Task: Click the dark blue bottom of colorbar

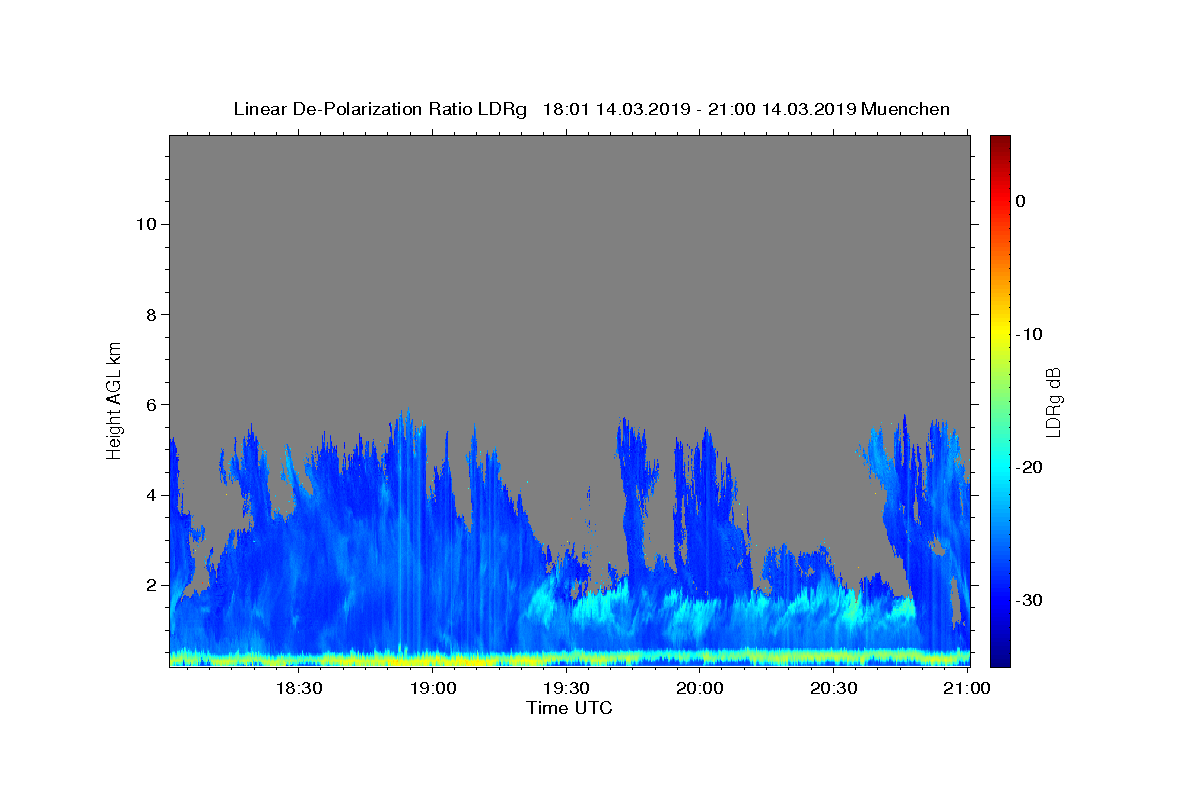Action: click(1000, 650)
